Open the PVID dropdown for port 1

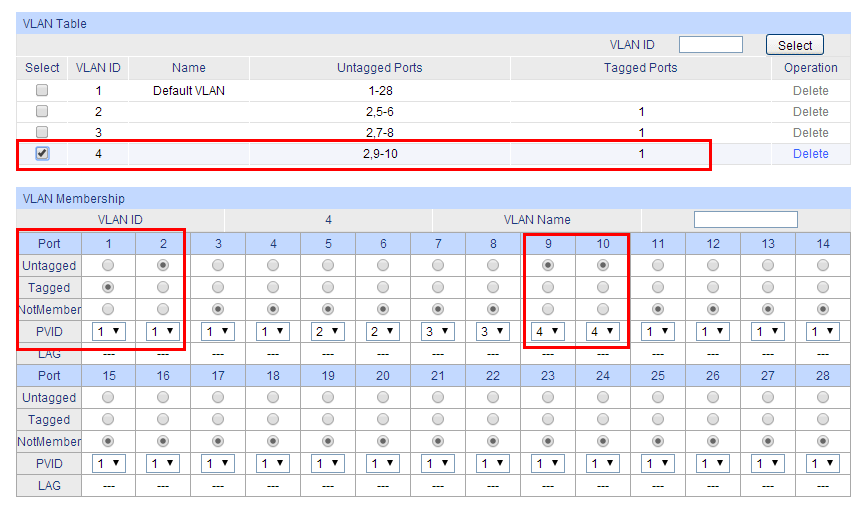coord(108,331)
